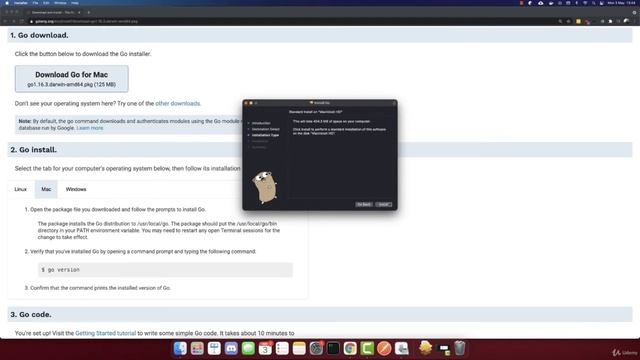Open Calendar from the Dock
This screenshot has width=640, height=360.
(x=265, y=348)
